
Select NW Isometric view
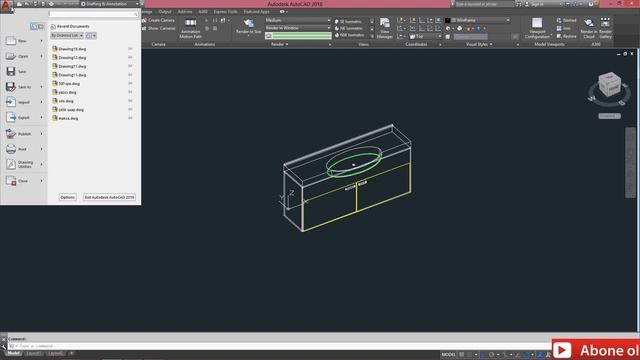349,36
